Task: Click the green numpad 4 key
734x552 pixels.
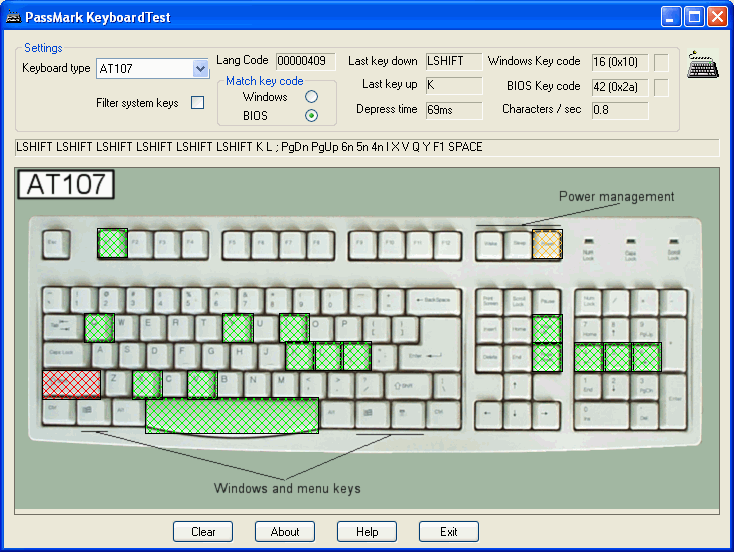Action: click(589, 357)
